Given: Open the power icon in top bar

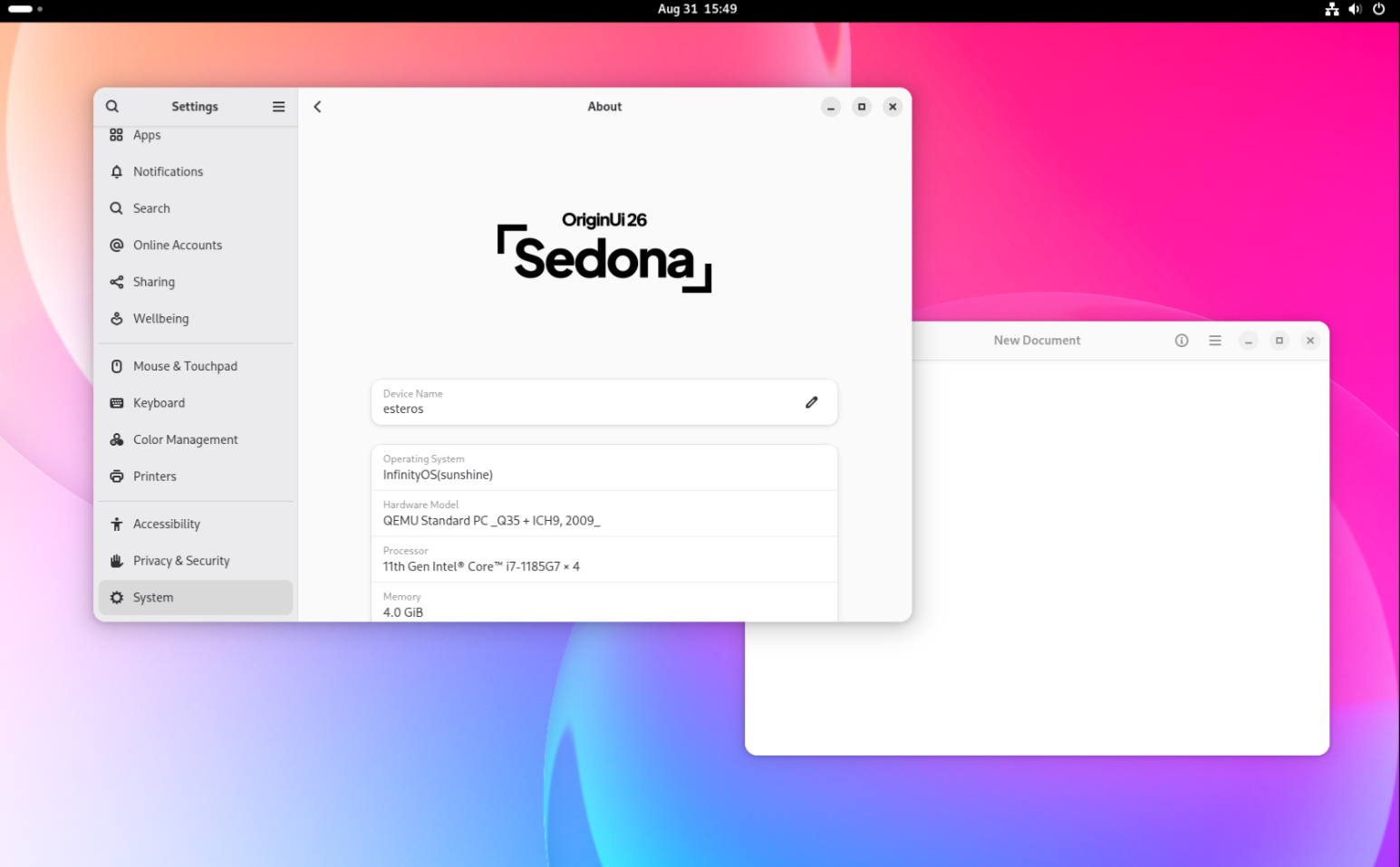Looking at the screenshot, I should [x=1379, y=9].
